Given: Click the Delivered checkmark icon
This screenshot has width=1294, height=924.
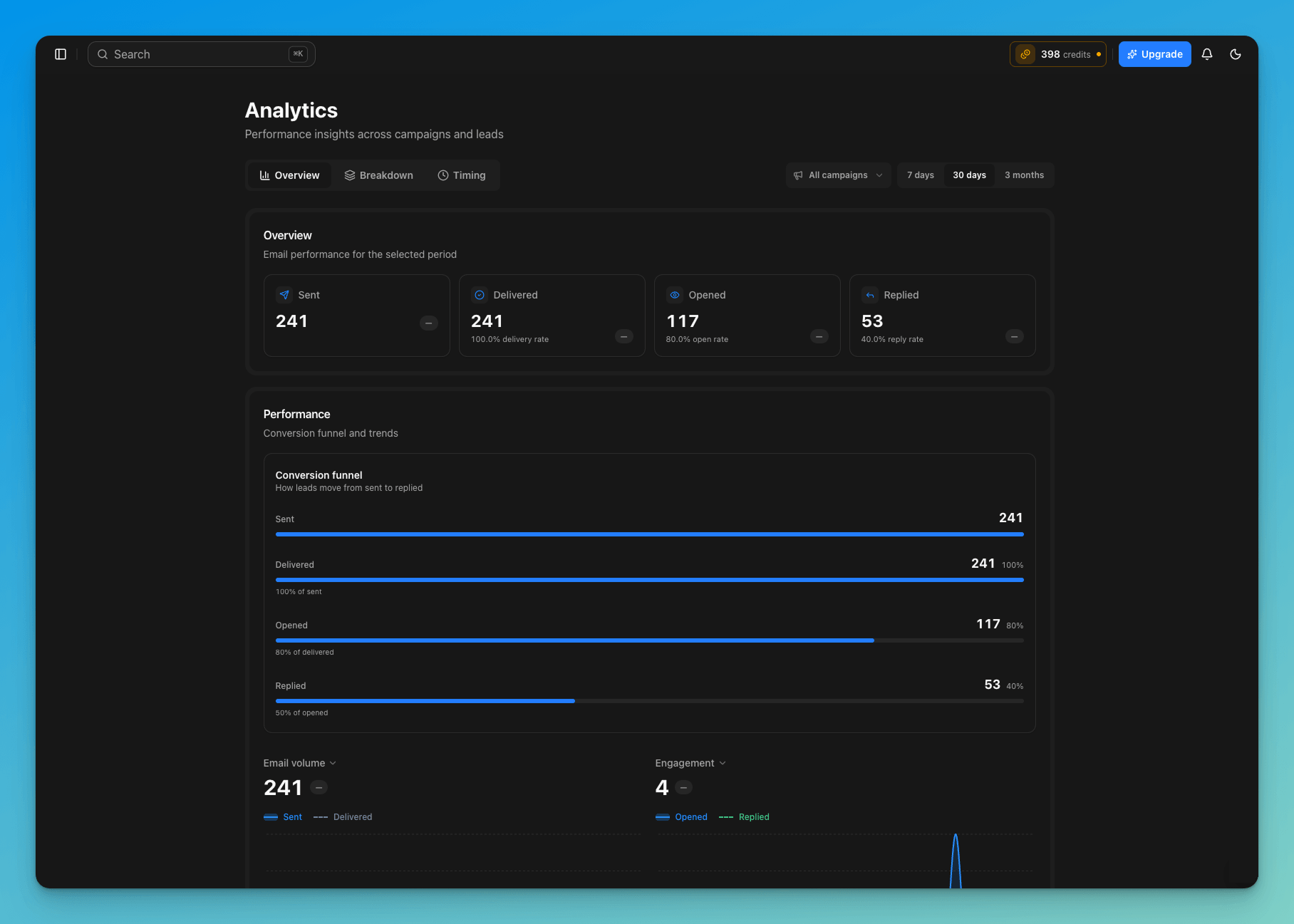Looking at the screenshot, I should click(480, 295).
